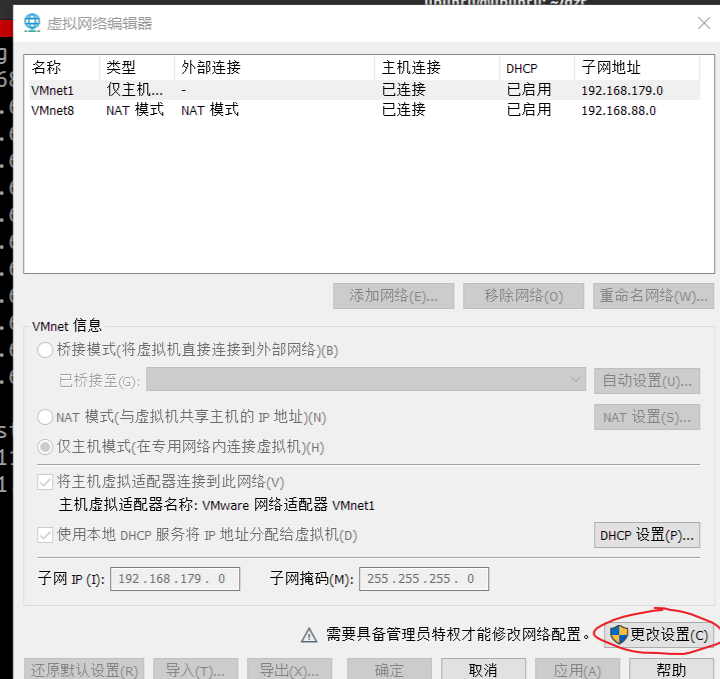Click 已连接 host cell in VMnet8 row

tap(404, 110)
